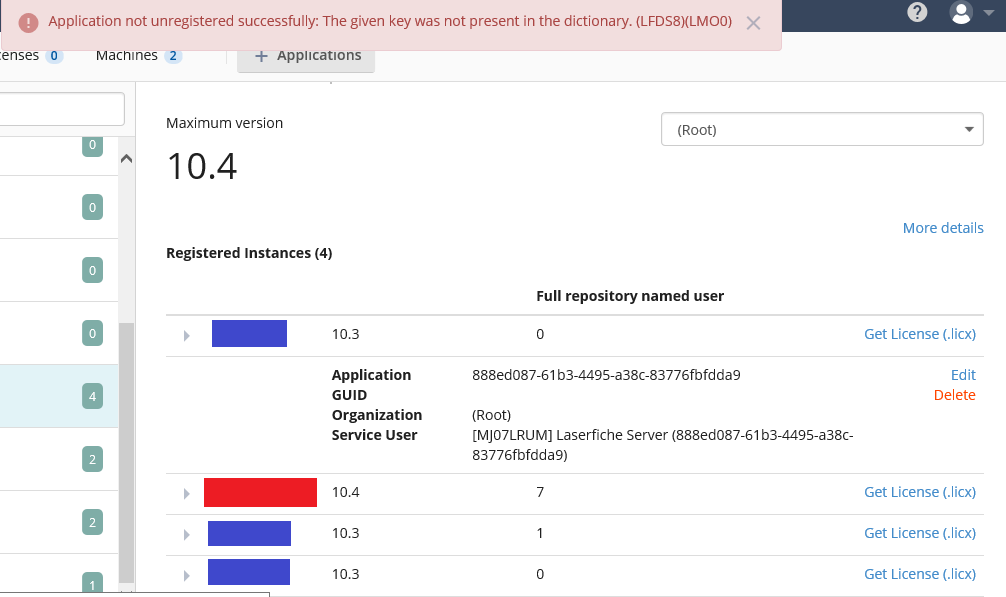The height and width of the screenshot is (597, 1006).
Task: Click the sidebar vertical scrollbar thumb
Action: click(126, 453)
